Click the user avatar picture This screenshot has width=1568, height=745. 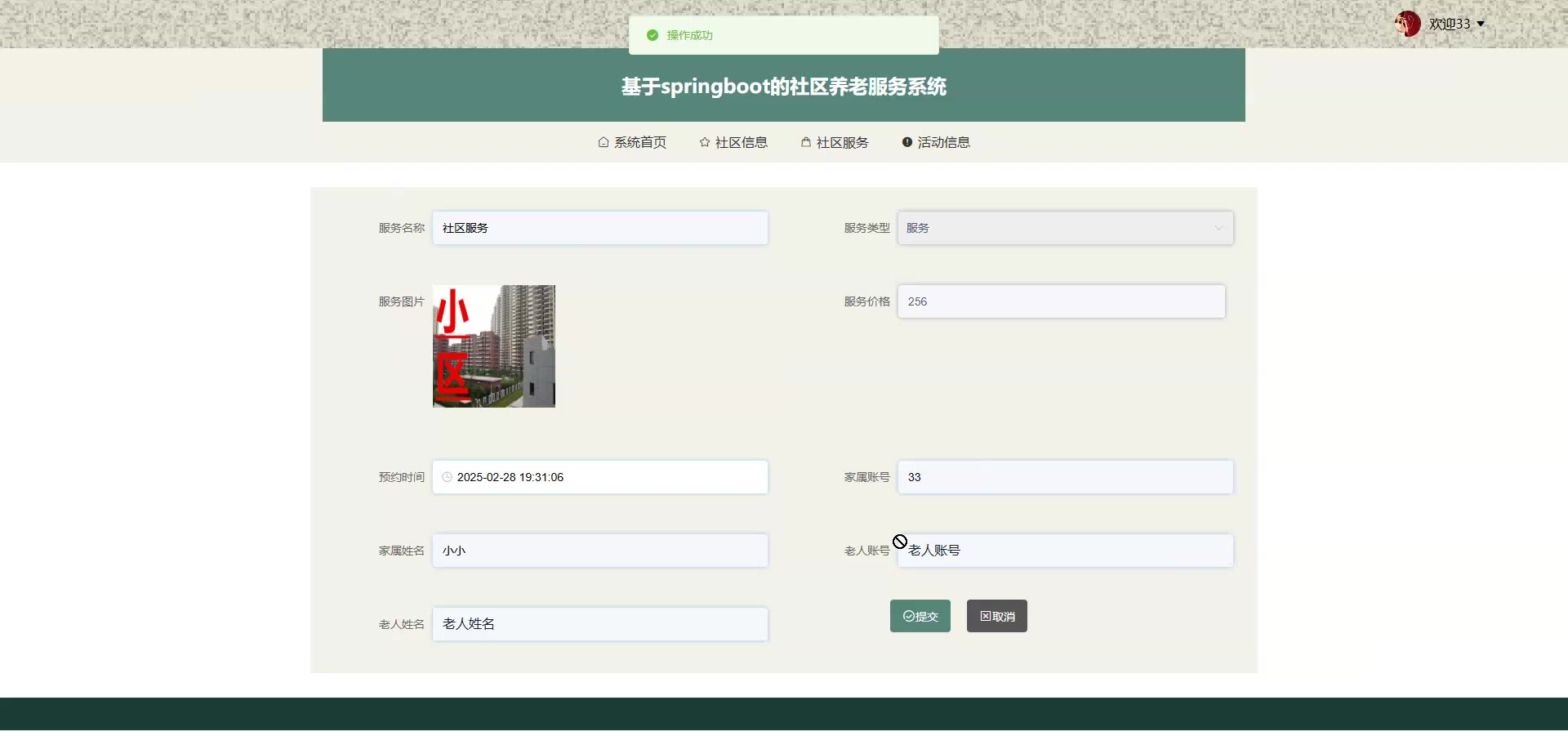1408,24
